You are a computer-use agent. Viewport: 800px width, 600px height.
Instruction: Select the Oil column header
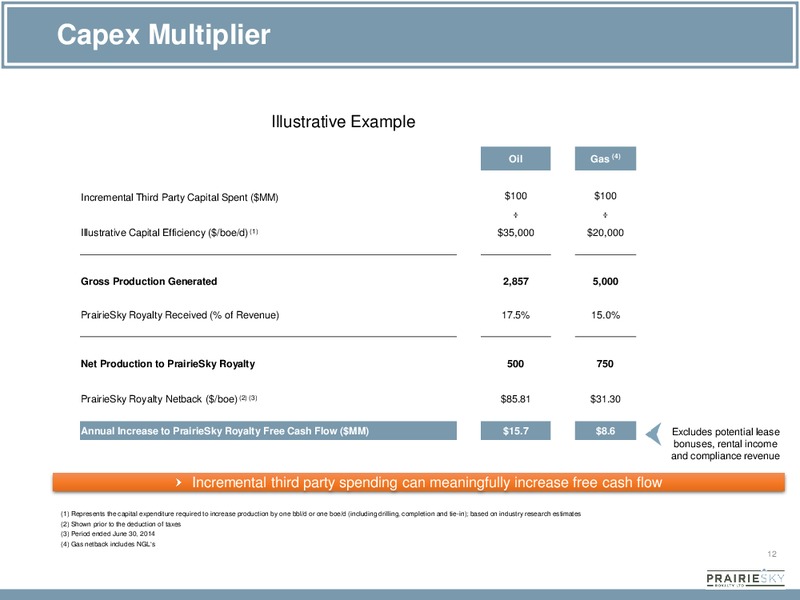(515, 159)
